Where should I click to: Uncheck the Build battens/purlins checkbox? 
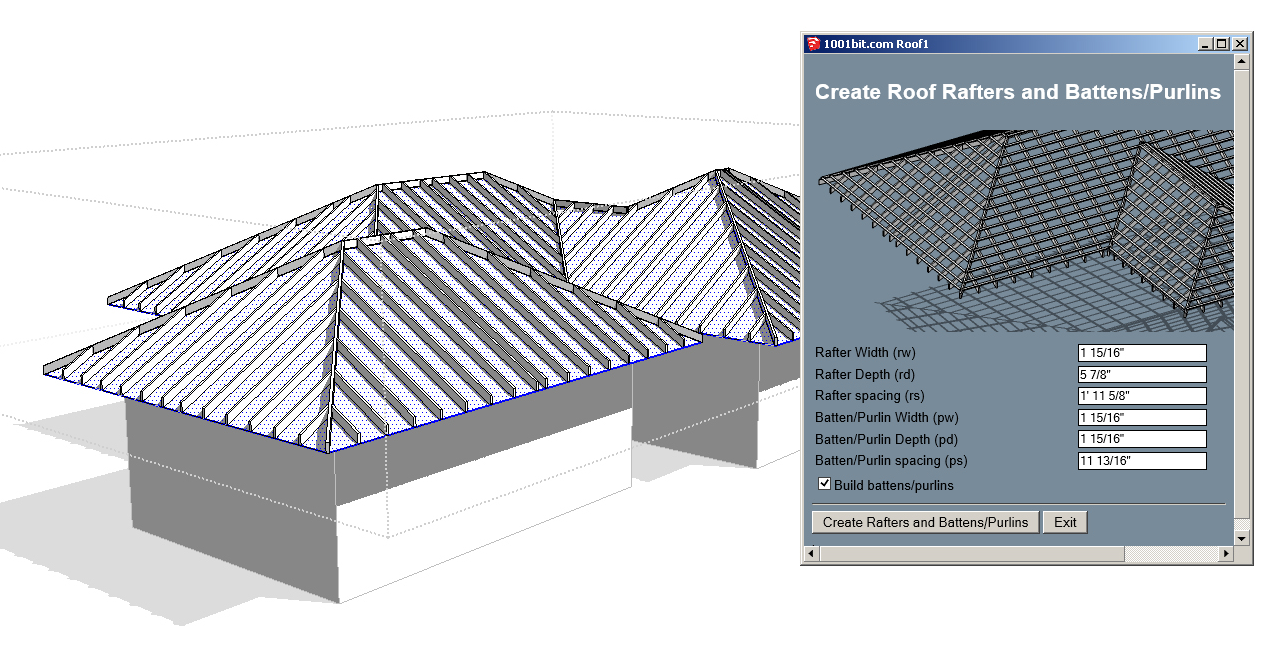coord(825,485)
